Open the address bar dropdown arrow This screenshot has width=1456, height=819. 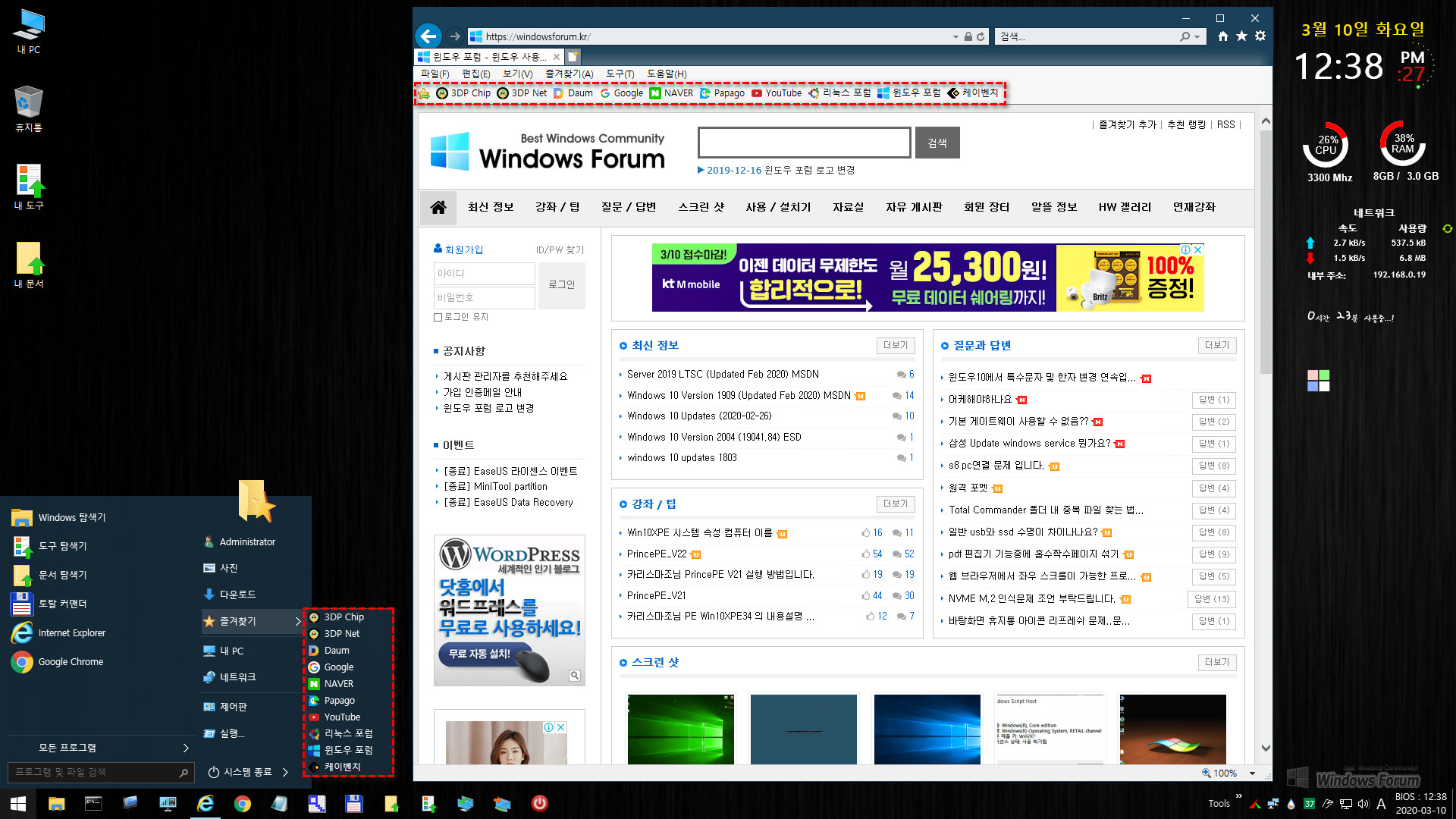955,36
